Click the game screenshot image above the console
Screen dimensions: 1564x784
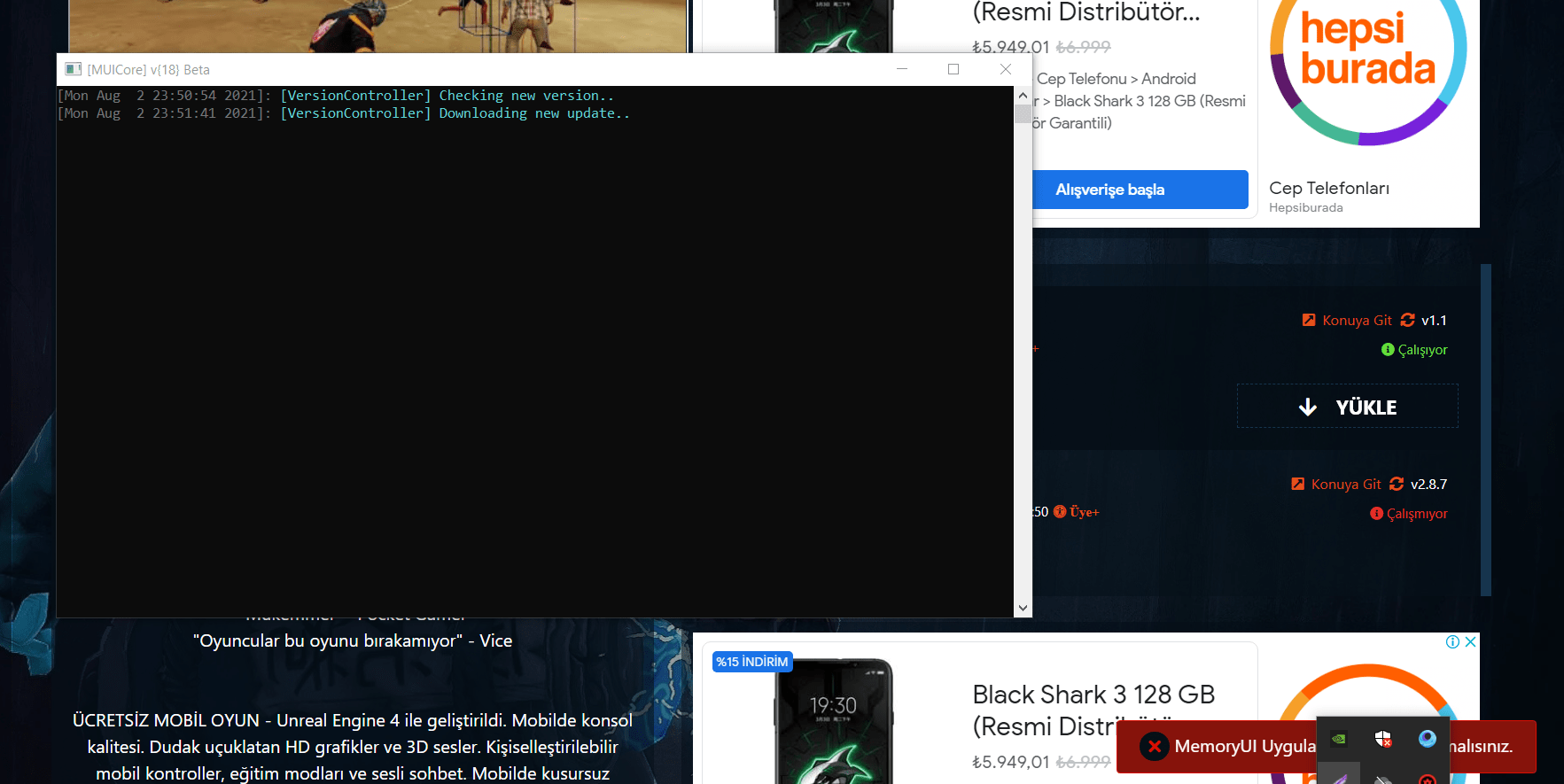click(377, 26)
